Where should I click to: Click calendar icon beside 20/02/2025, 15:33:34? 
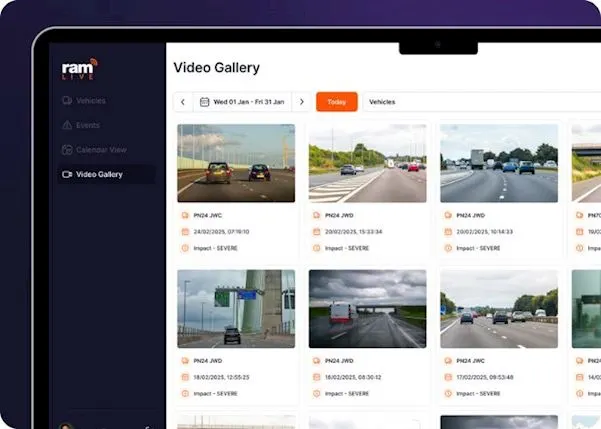pos(317,232)
